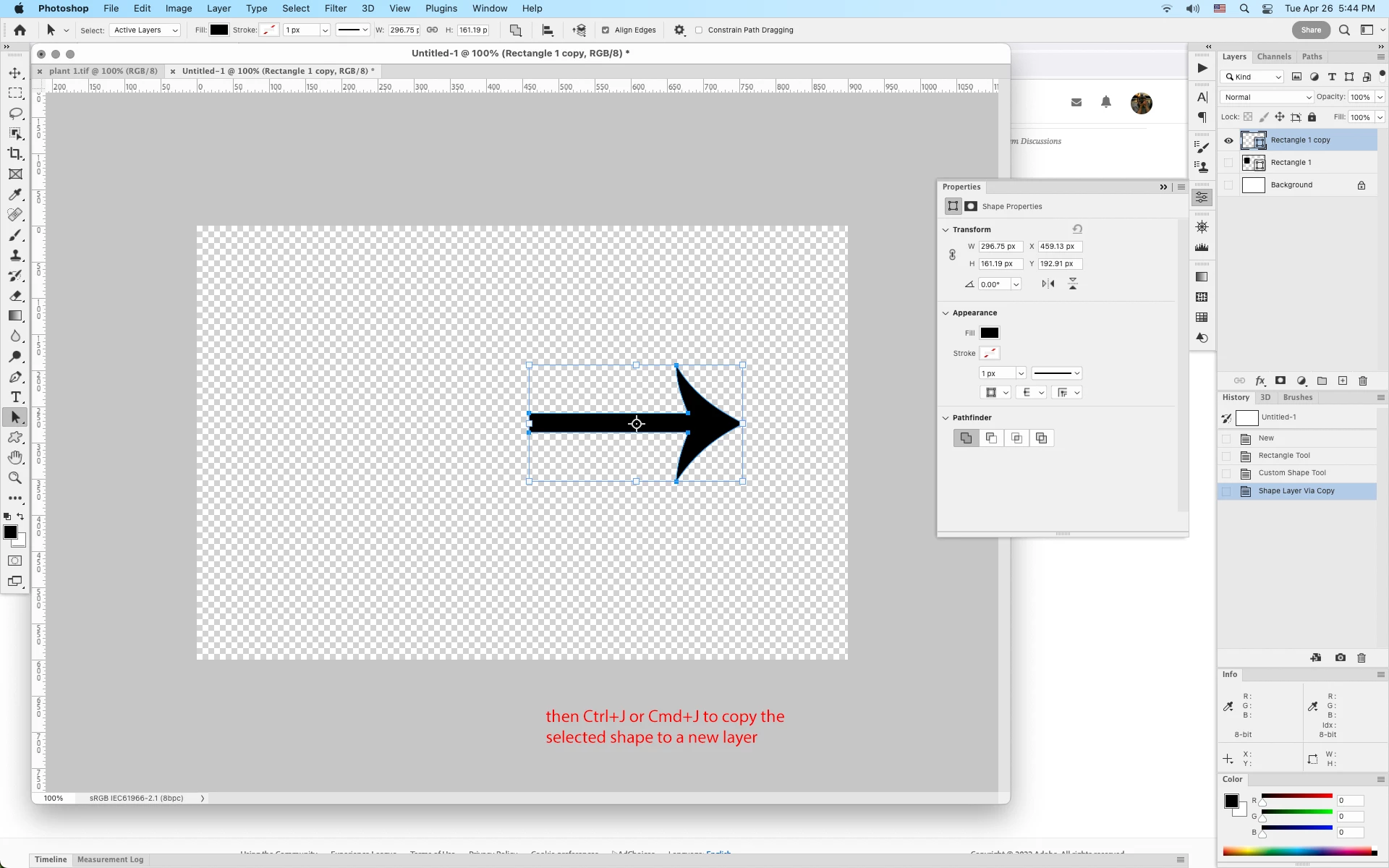Enable Constrain Path Dragging checkbox
1389x868 pixels.
[x=699, y=30]
